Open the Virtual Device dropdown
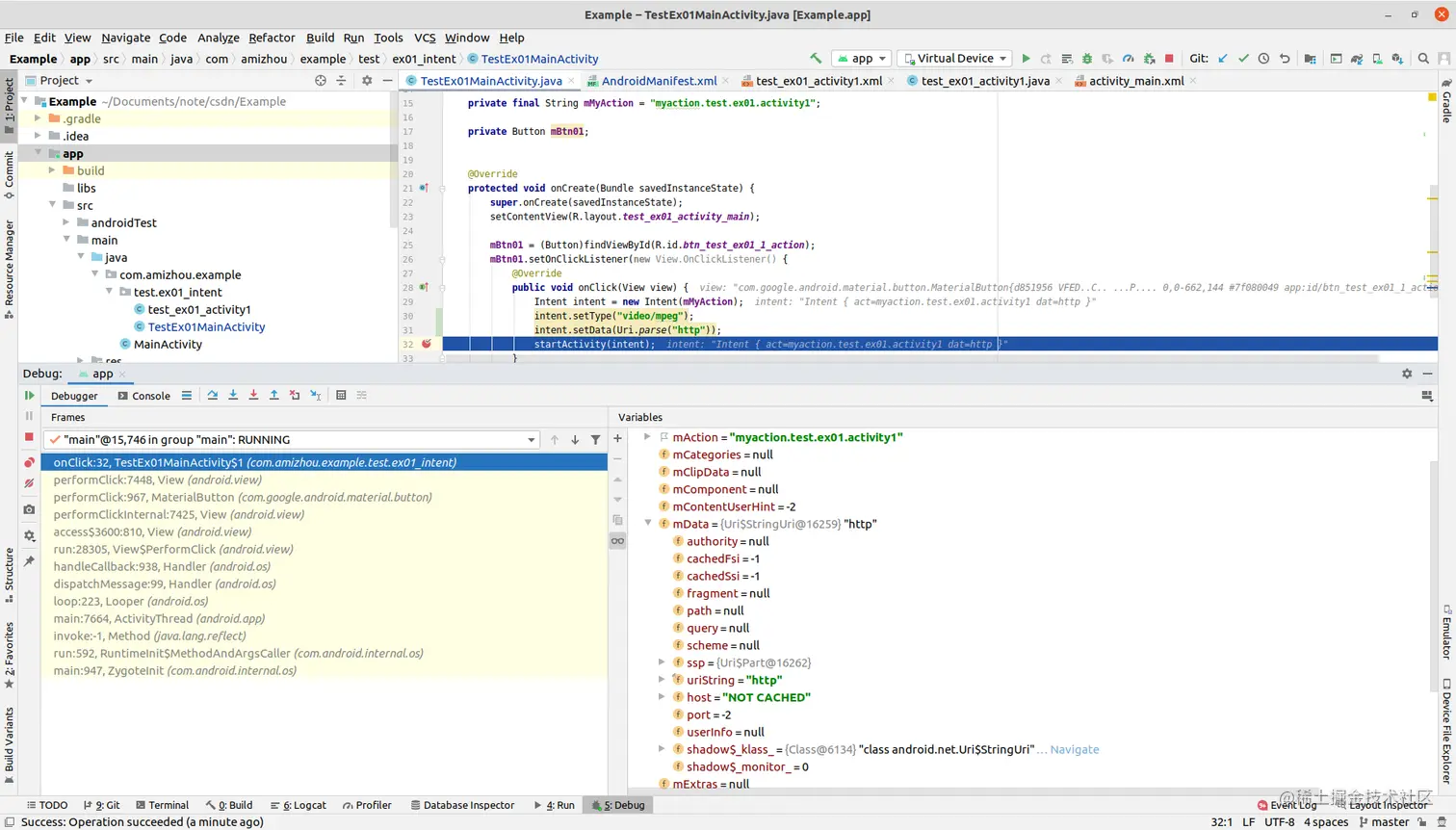1456x830 pixels. point(955,59)
